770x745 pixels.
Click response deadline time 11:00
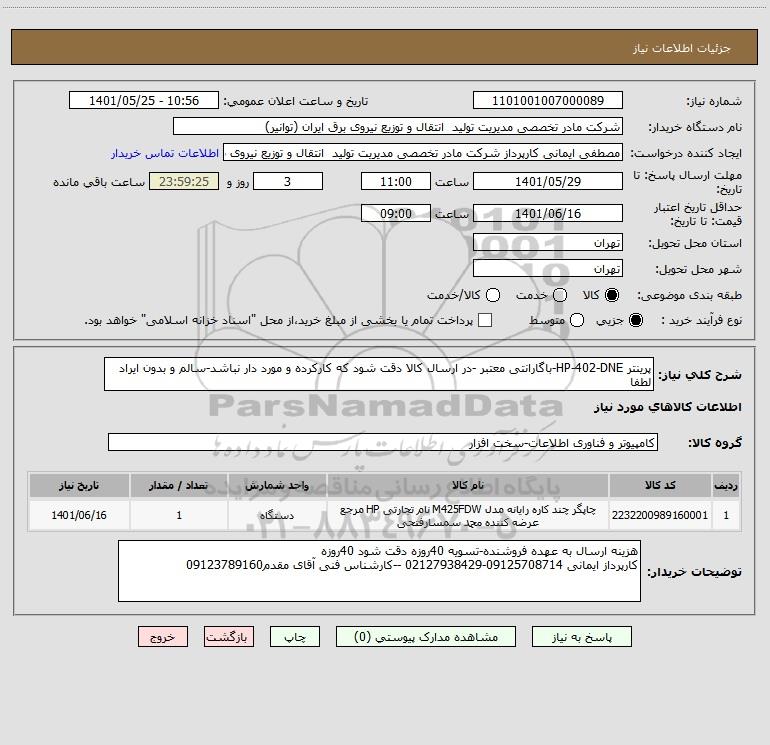click(396, 181)
